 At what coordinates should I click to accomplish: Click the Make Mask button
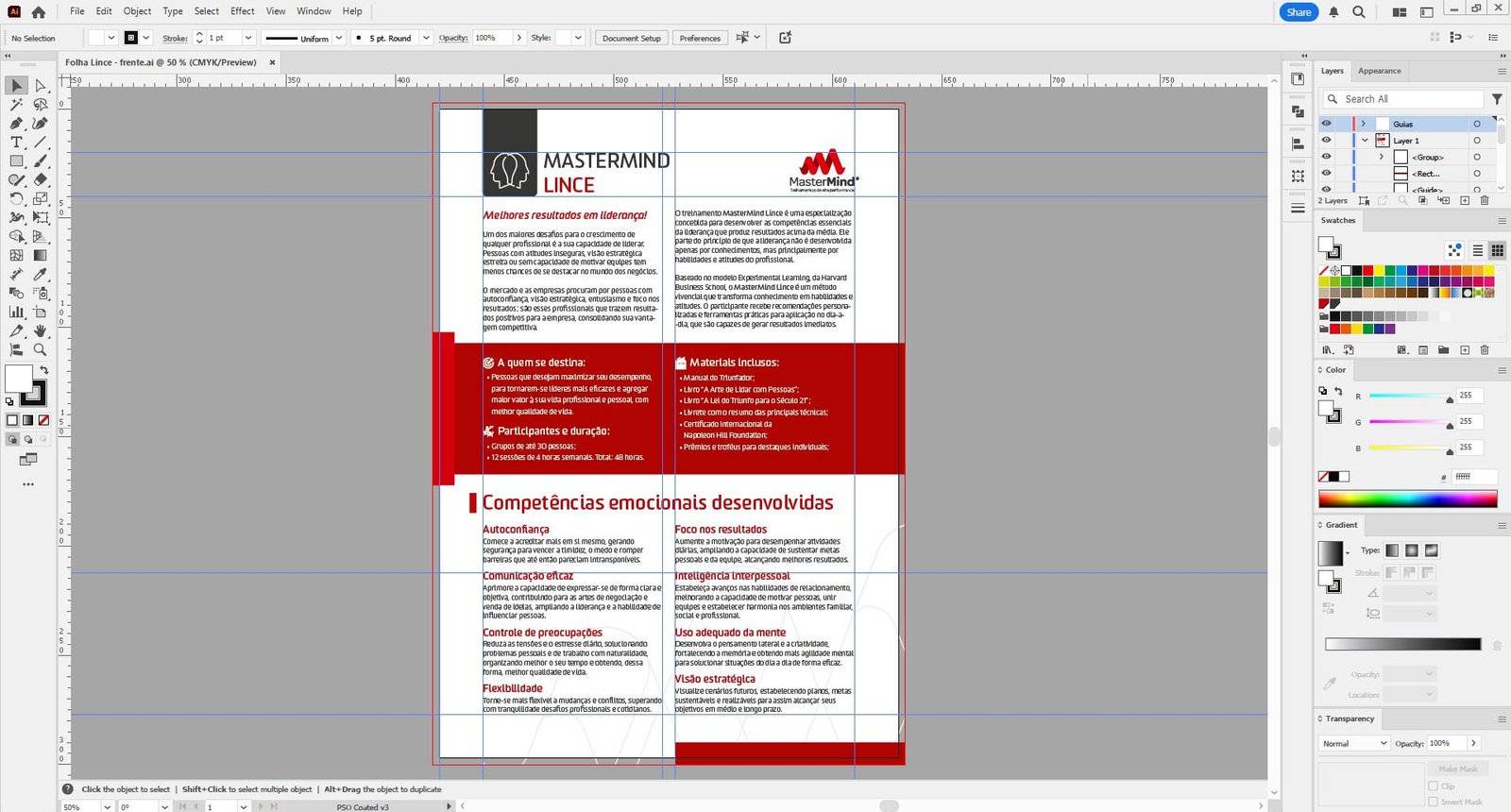[1458, 769]
